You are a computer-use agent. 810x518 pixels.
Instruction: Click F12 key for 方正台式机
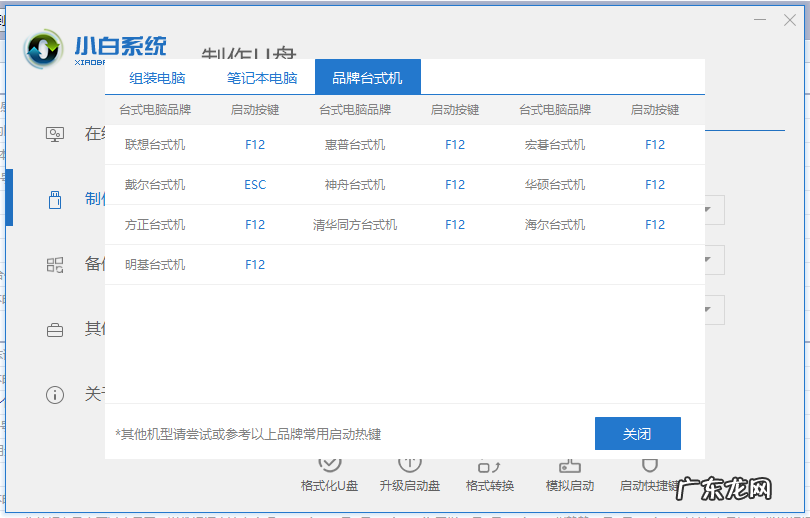pyautogui.click(x=255, y=225)
